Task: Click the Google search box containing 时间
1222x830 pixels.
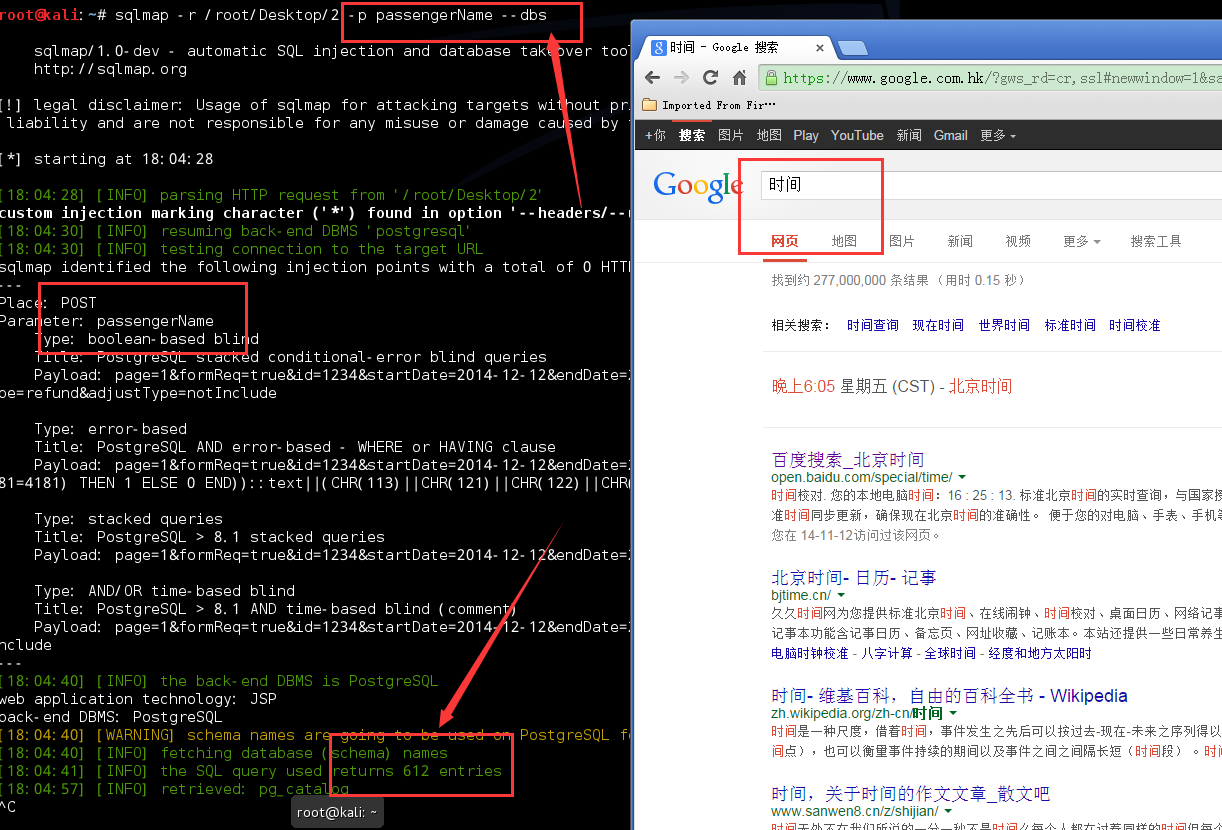Action: pyautogui.click(x=990, y=185)
